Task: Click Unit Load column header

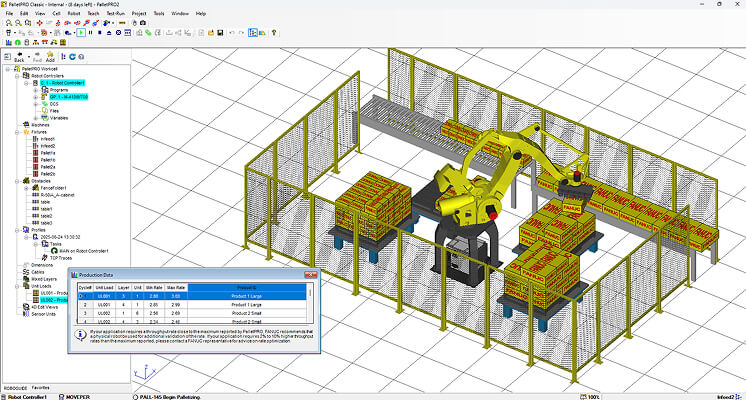Action: pos(104,288)
